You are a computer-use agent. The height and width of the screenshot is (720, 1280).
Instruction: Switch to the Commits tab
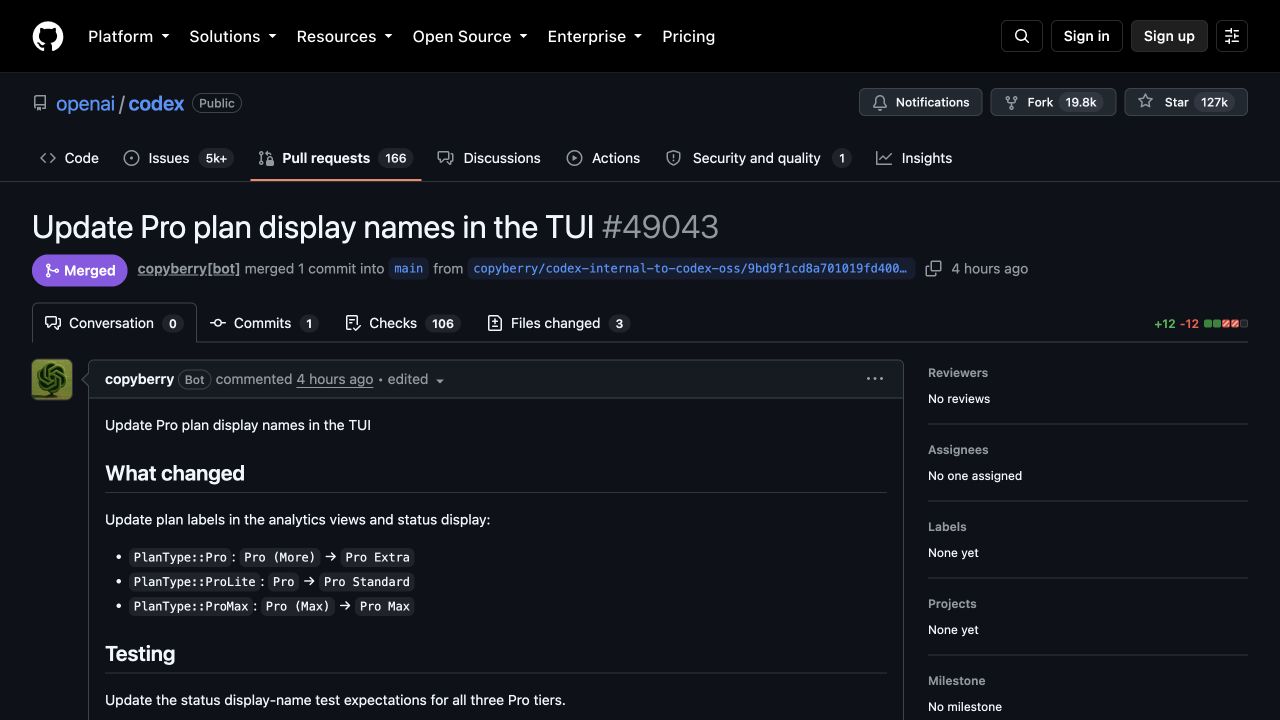(264, 323)
